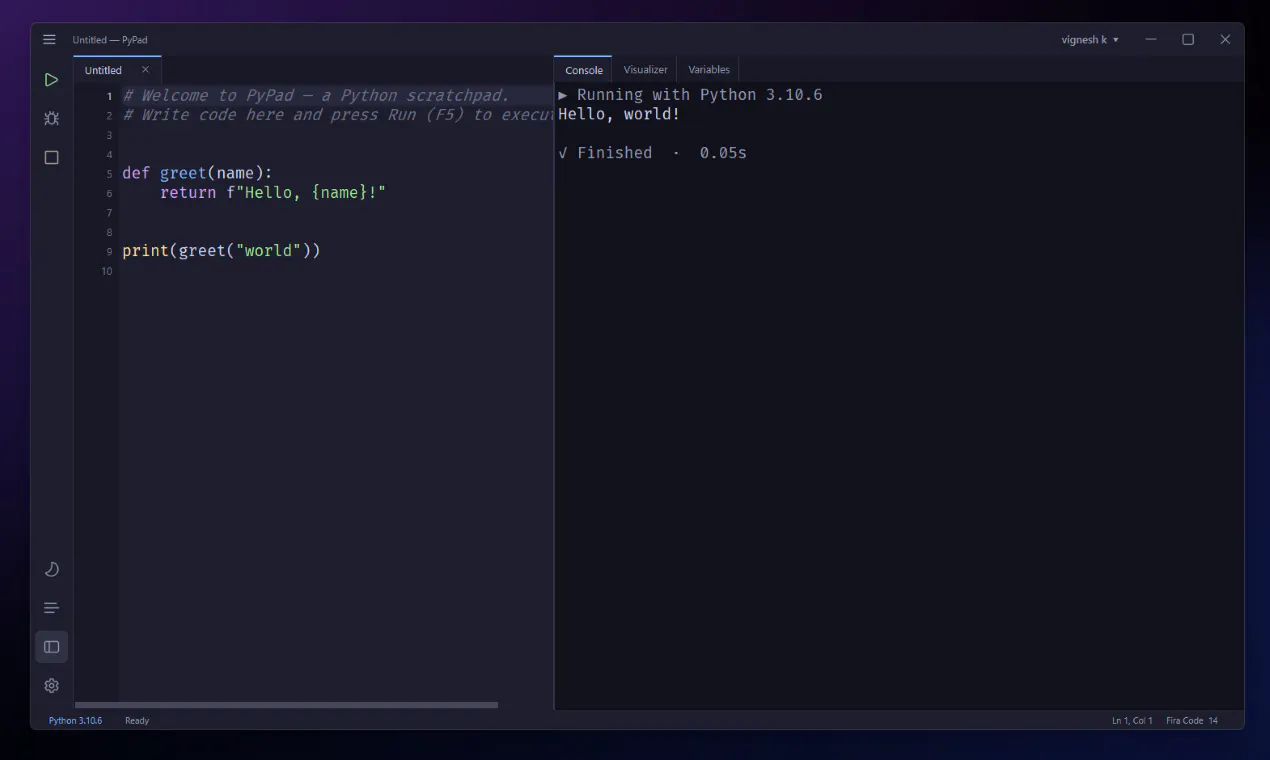This screenshot has height=760, width=1270.
Task: Maximize the PyPad window
Action: (x=1188, y=39)
